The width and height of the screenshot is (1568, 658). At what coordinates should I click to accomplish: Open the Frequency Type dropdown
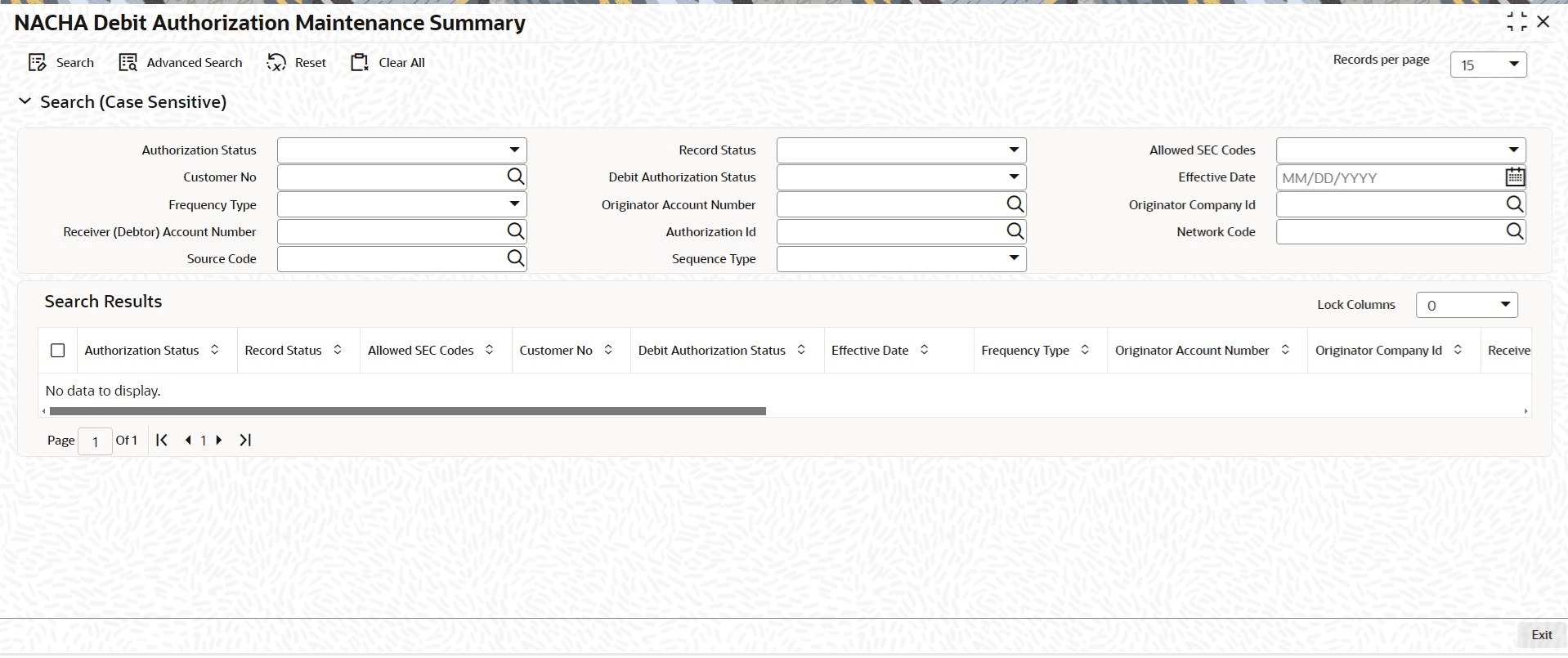coord(402,204)
